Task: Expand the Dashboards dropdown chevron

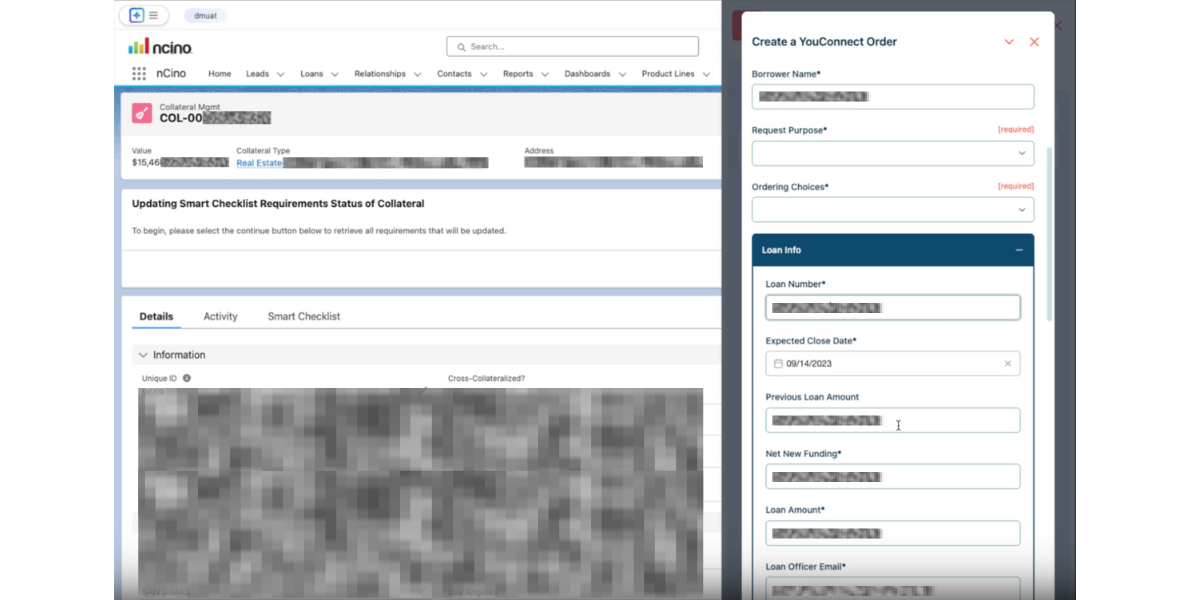Action: [622, 74]
